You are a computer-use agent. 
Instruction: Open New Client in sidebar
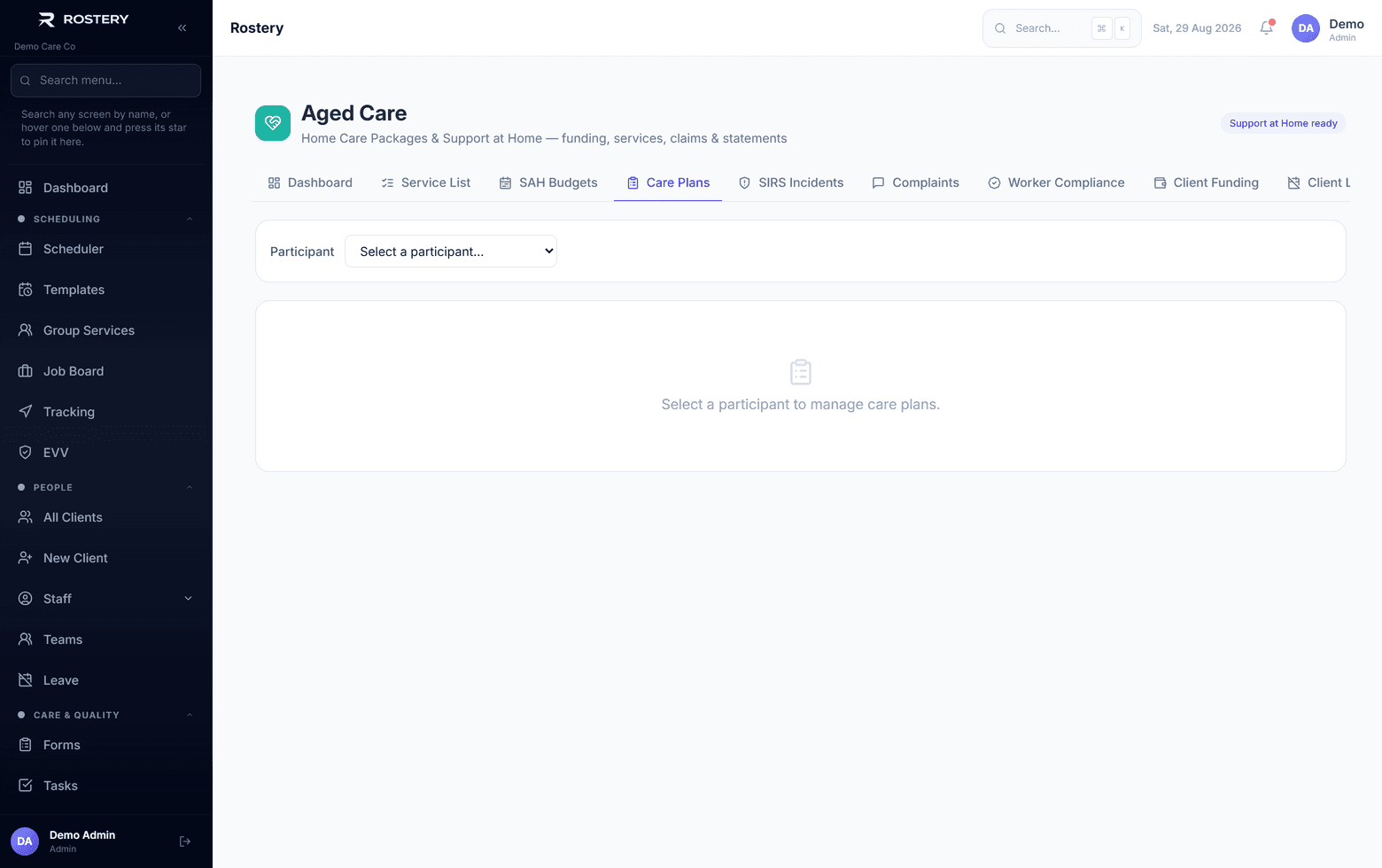click(x=106, y=558)
